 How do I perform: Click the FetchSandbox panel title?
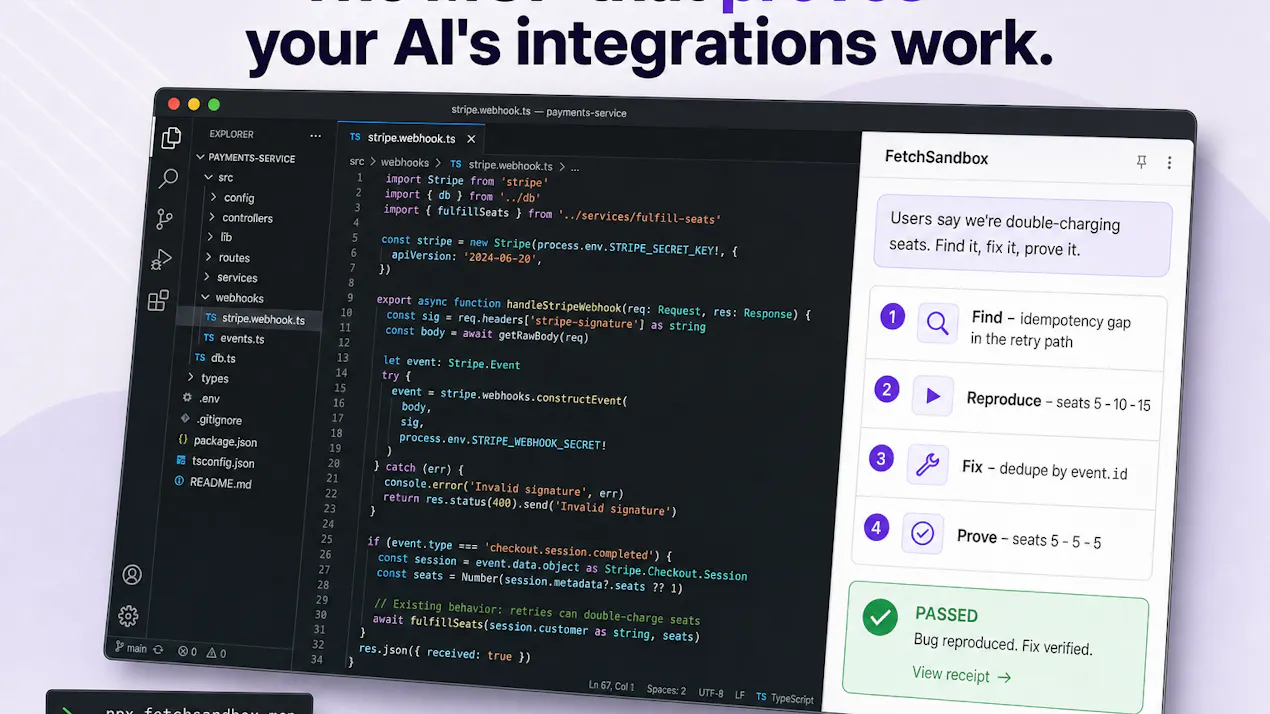936,157
